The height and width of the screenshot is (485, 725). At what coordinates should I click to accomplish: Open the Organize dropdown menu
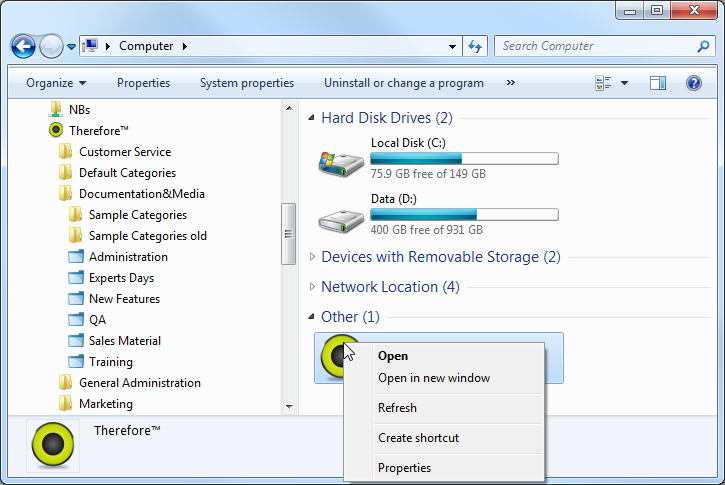[56, 83]
